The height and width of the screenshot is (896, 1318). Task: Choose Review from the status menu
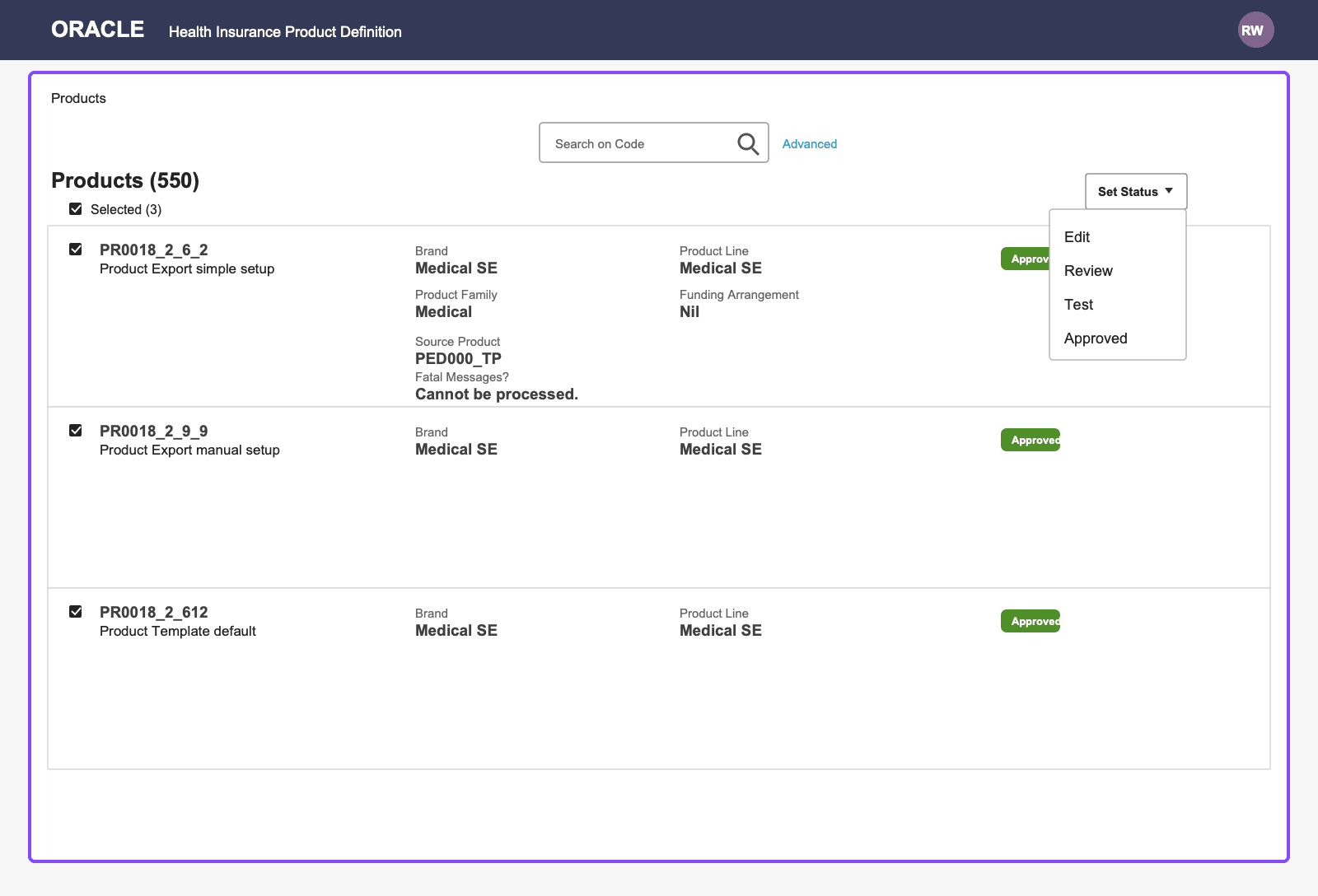click(1117, 271)
